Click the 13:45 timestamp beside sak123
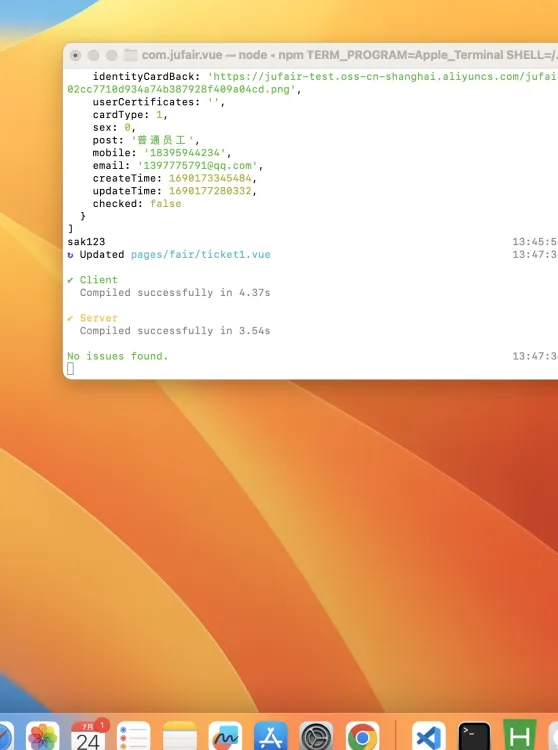Viewport: 558px width, 750px height. pos(535,242)
